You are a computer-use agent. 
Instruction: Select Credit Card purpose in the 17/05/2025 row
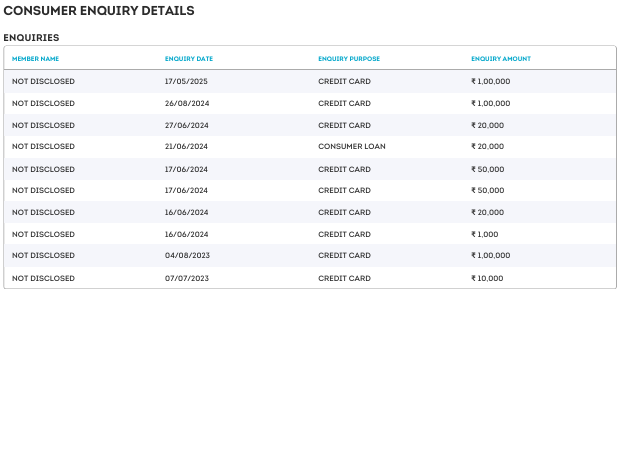click(344, 81)
